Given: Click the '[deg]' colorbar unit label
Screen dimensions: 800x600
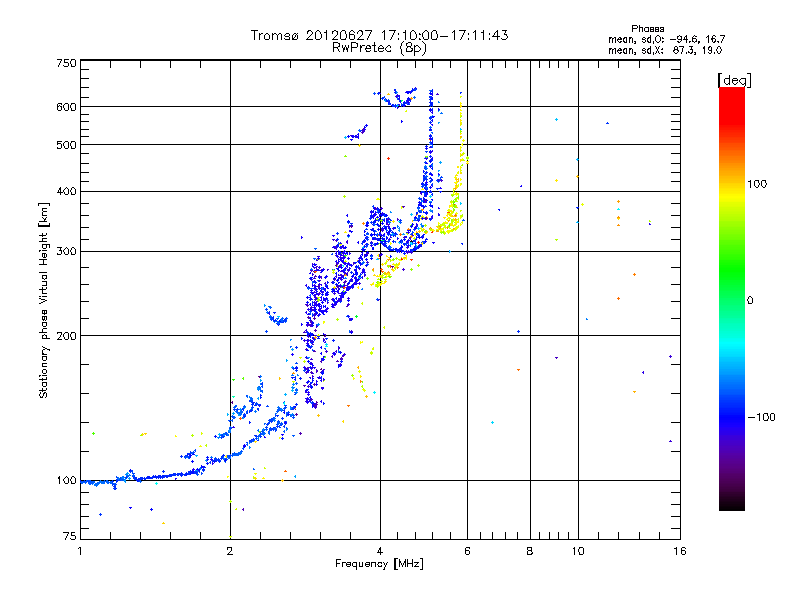Looking at the screenshot, I should (x=734, y=80).
